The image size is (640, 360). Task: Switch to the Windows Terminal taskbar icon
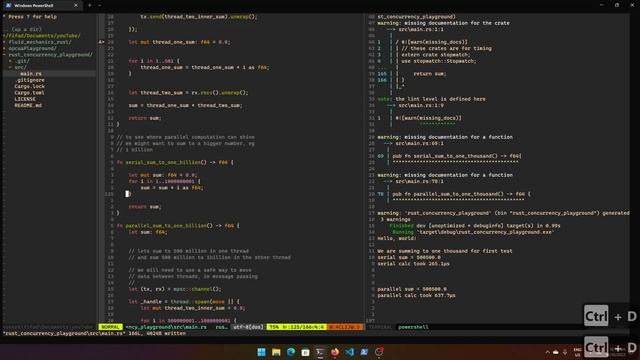320,352
